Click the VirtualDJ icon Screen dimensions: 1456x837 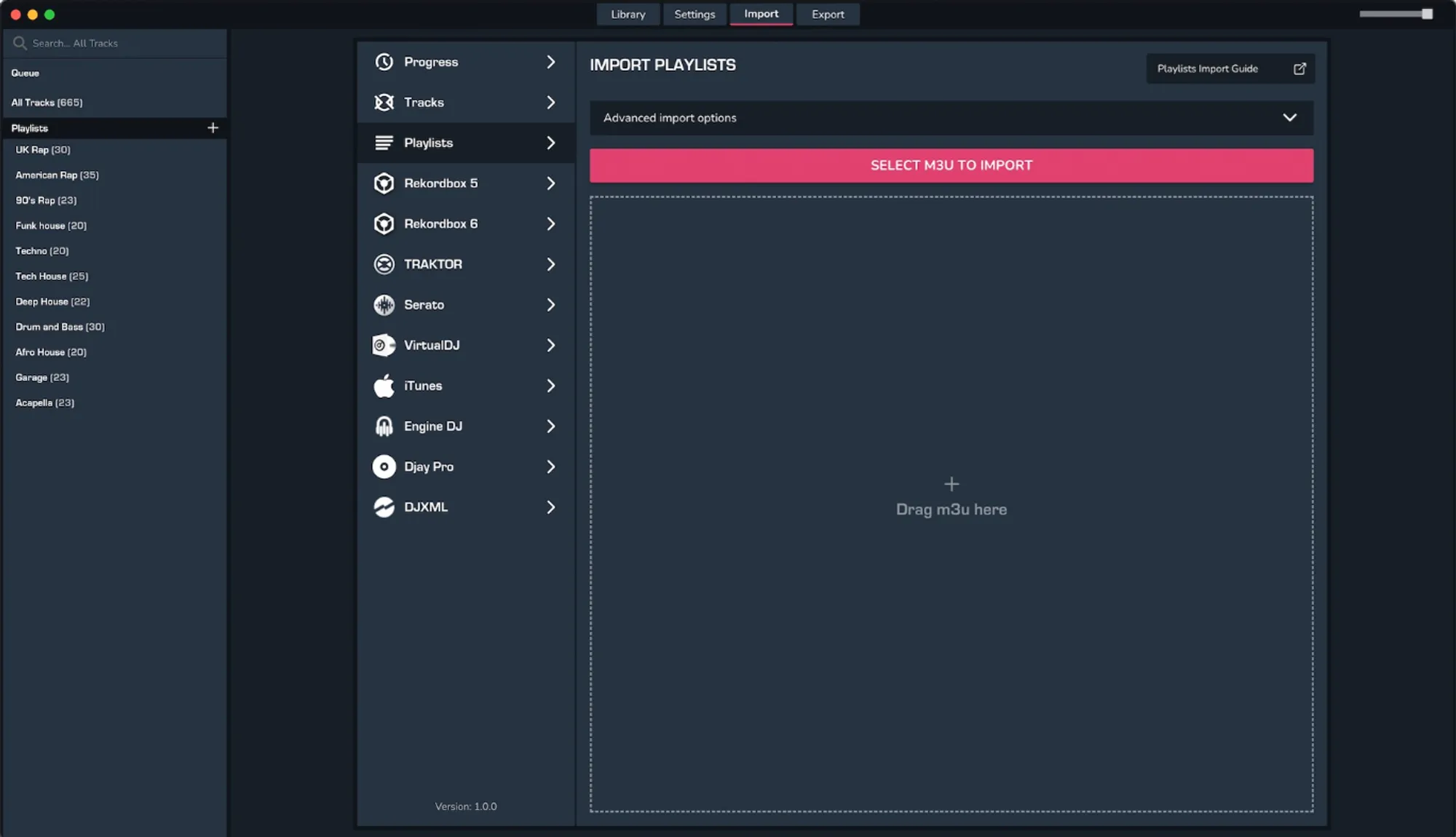click(384, 345)
